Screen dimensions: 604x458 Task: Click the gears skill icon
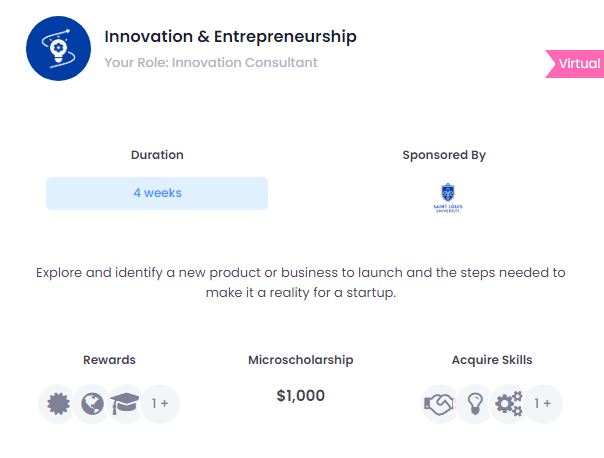[x=508, y=404]
